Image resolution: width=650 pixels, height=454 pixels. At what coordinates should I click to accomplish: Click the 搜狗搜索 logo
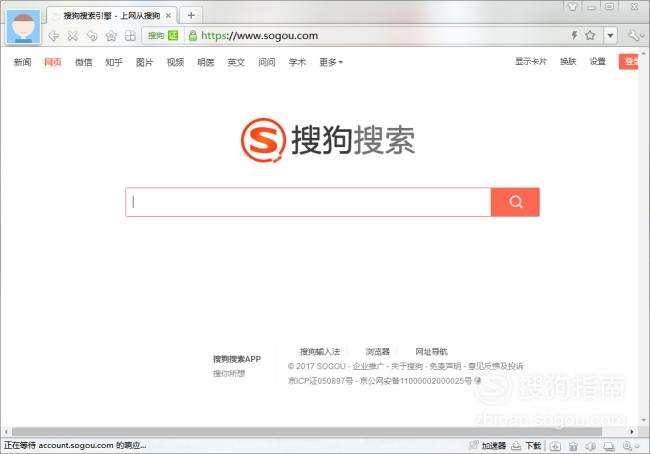[x=328, y=140]
